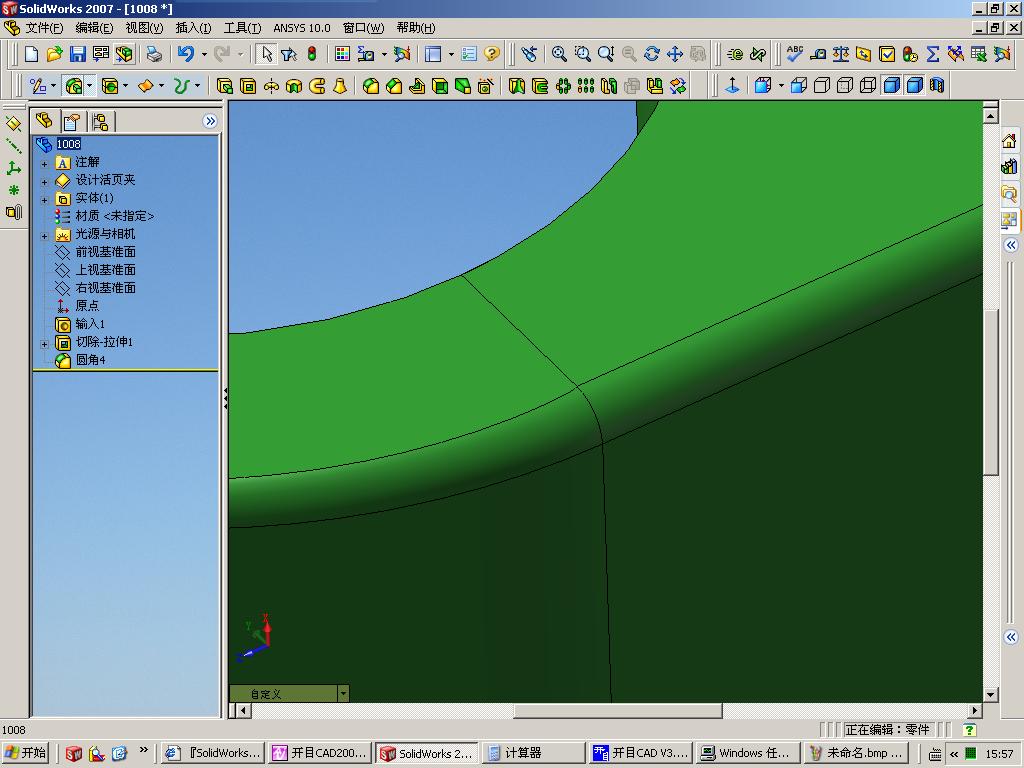Expand the 切除-拉伸1 feature node
The width and height of the screenshot is (1024, 768).
(x=44, y=343)
